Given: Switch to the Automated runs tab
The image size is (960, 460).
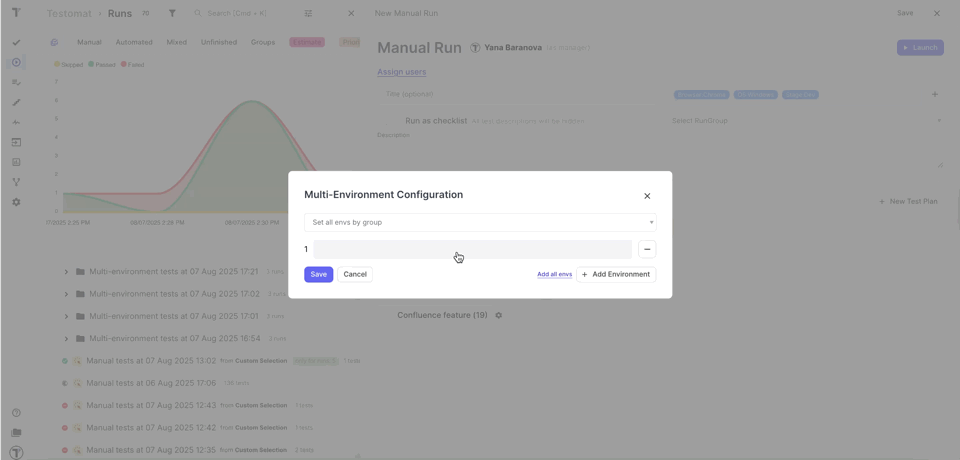Looking at the screenshot, I should [x=134, y=42].
